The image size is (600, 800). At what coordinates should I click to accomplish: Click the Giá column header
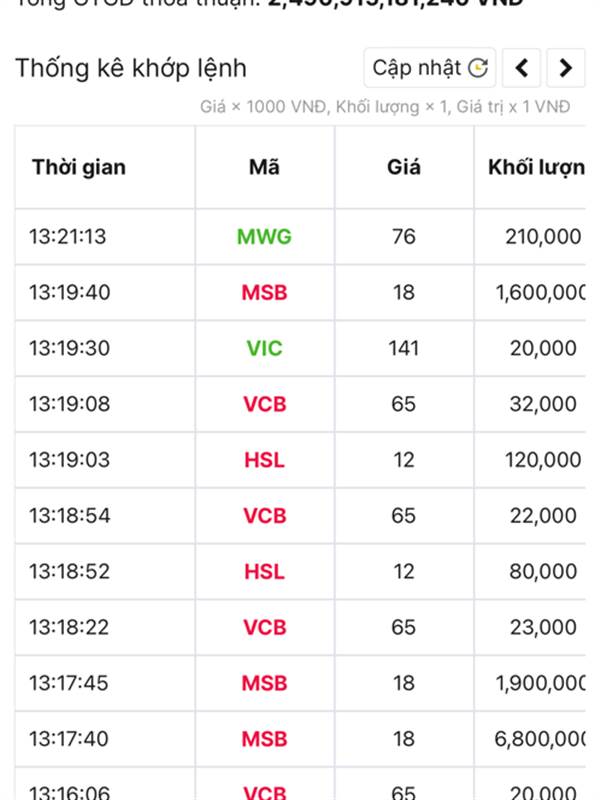tap(404, 167)
